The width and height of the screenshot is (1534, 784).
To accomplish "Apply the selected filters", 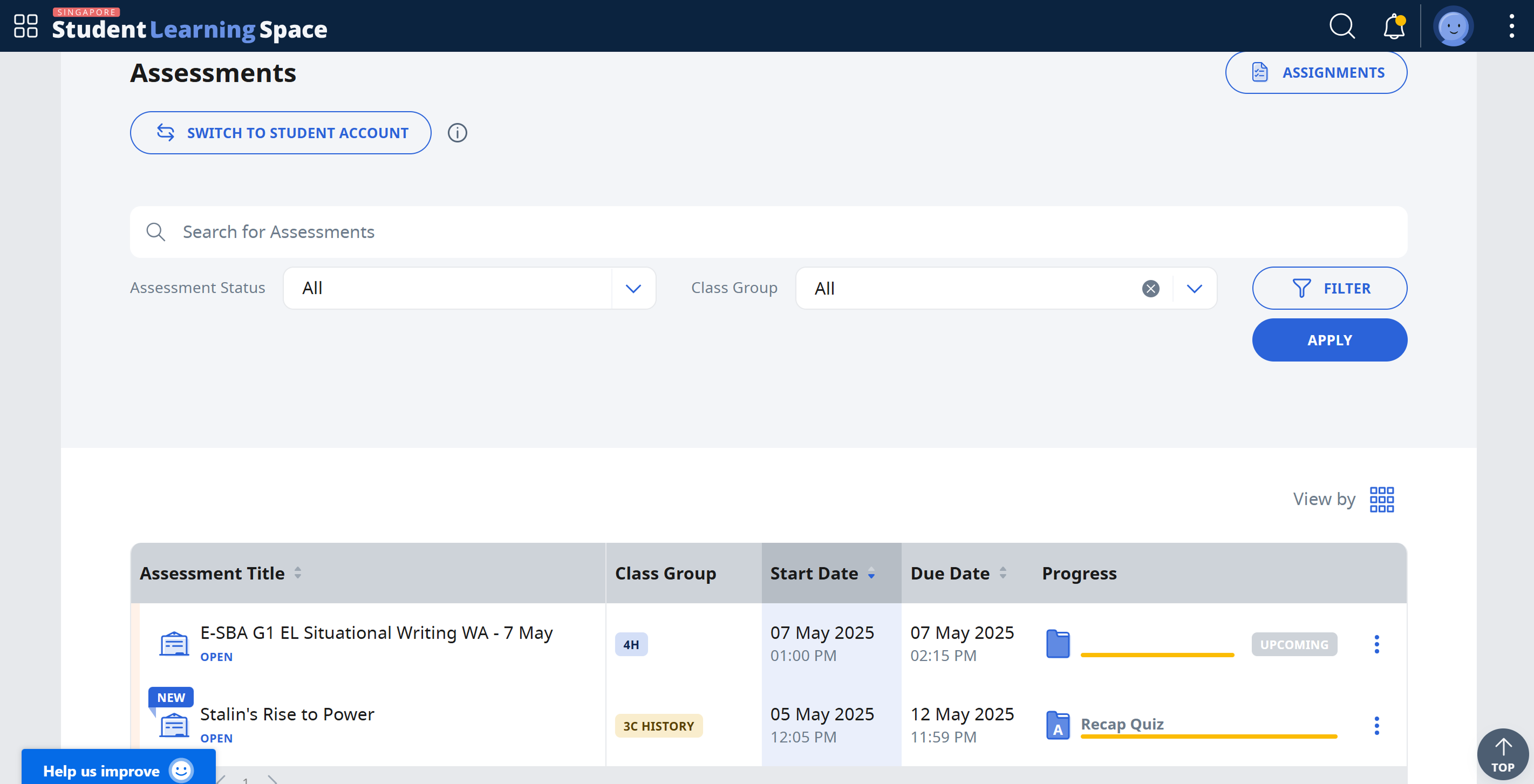I will tap(1329, 340).
